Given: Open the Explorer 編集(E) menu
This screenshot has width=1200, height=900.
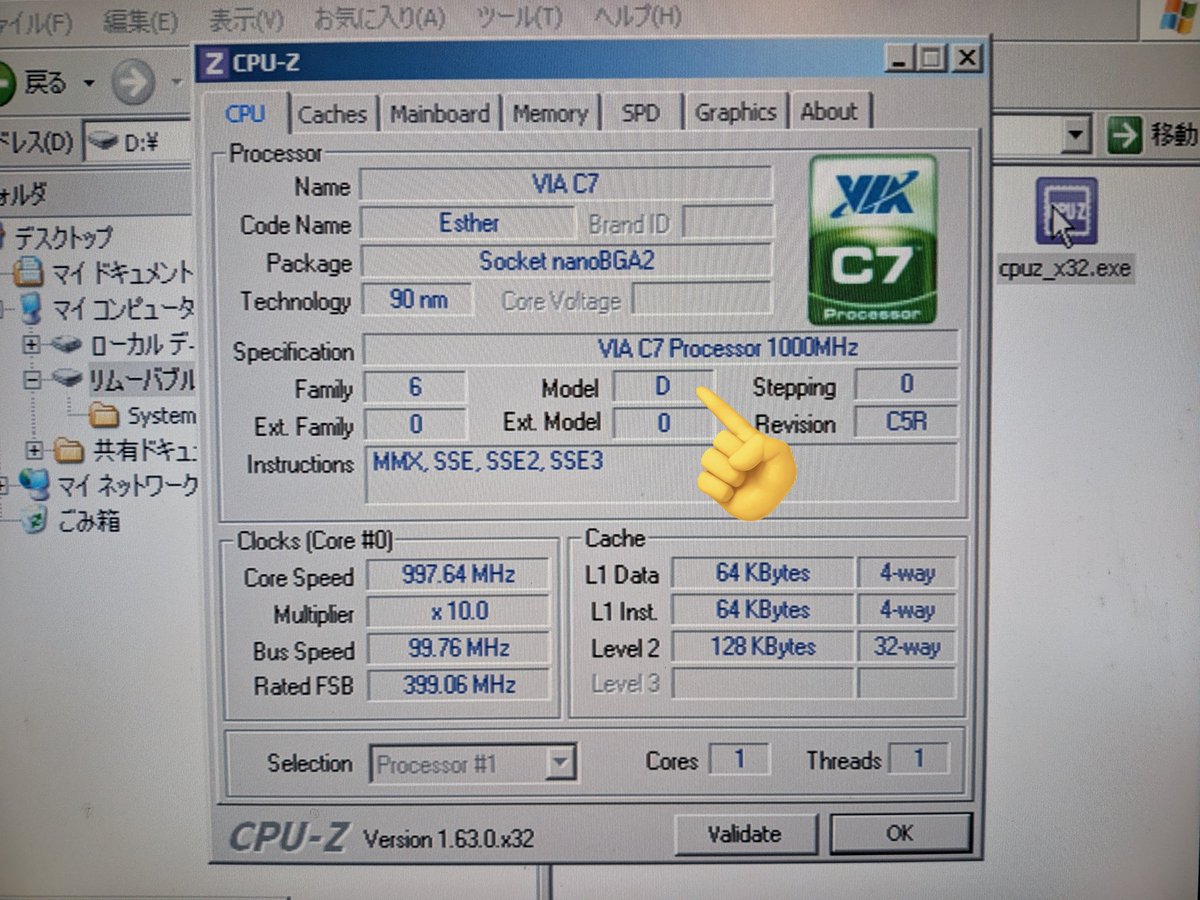Looking at the screenshot, I should pyautogui.click(x=140, y=20).
